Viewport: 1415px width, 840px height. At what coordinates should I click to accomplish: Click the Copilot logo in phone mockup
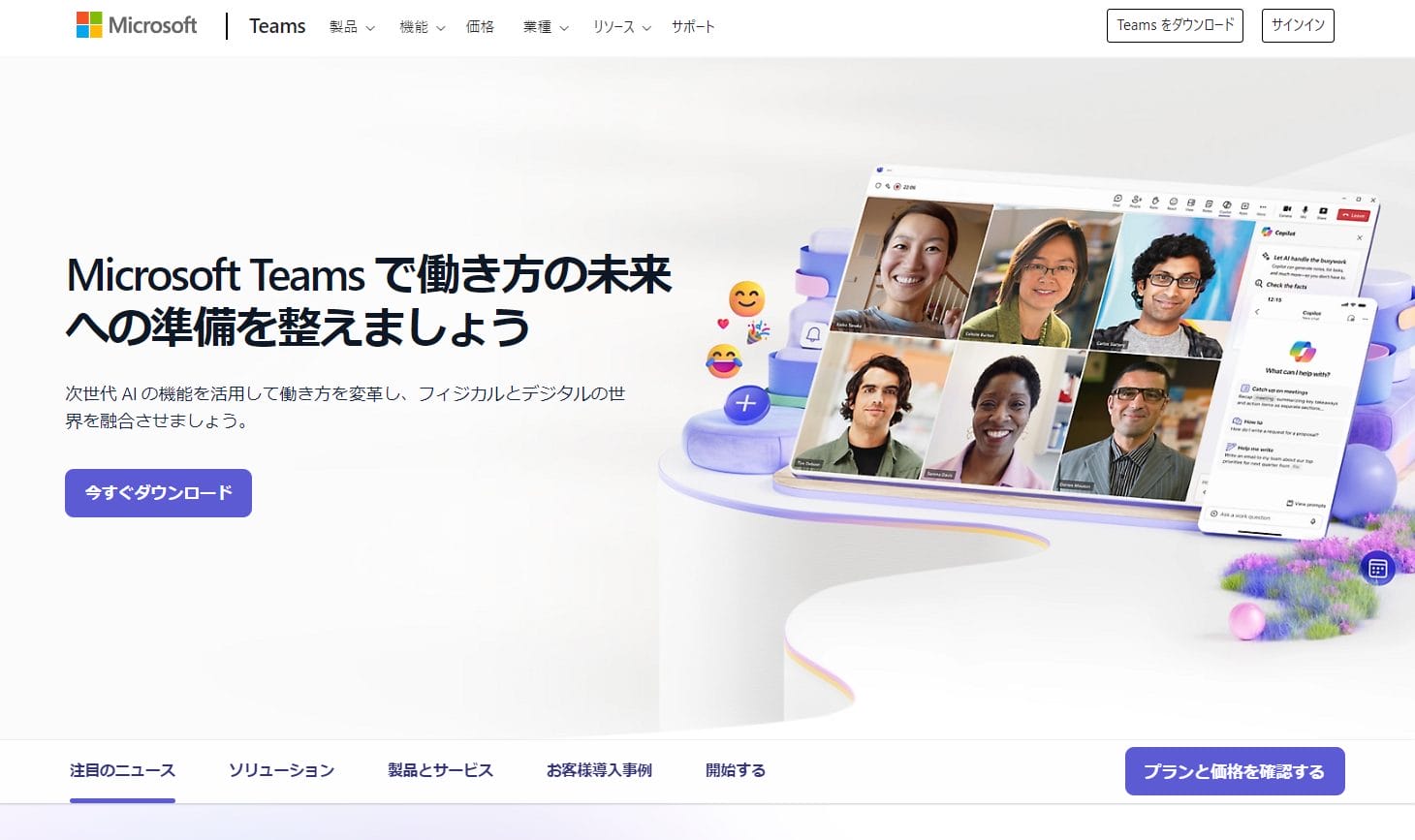pos(1303,350)
